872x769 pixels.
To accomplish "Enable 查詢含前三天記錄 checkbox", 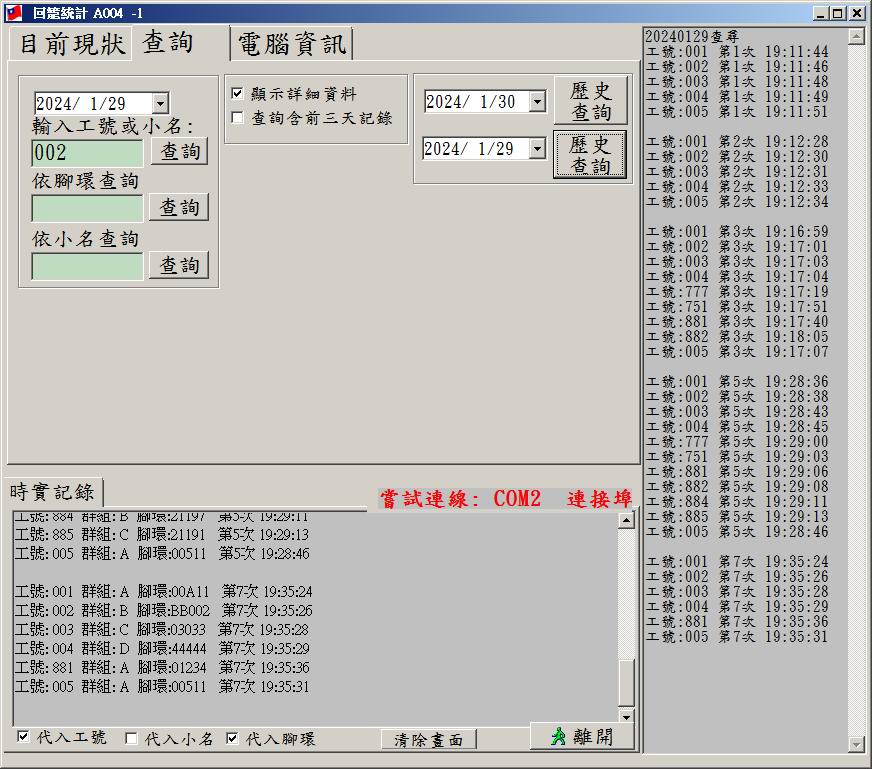I will 237,118.
